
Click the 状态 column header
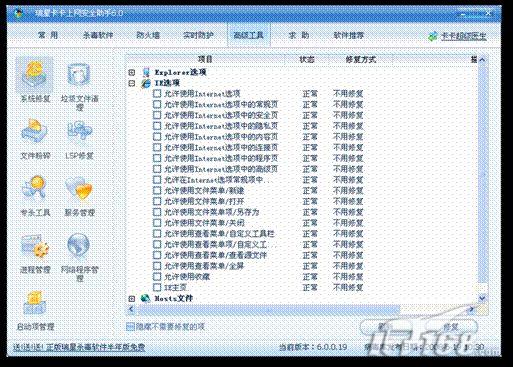tap(307, 60)
